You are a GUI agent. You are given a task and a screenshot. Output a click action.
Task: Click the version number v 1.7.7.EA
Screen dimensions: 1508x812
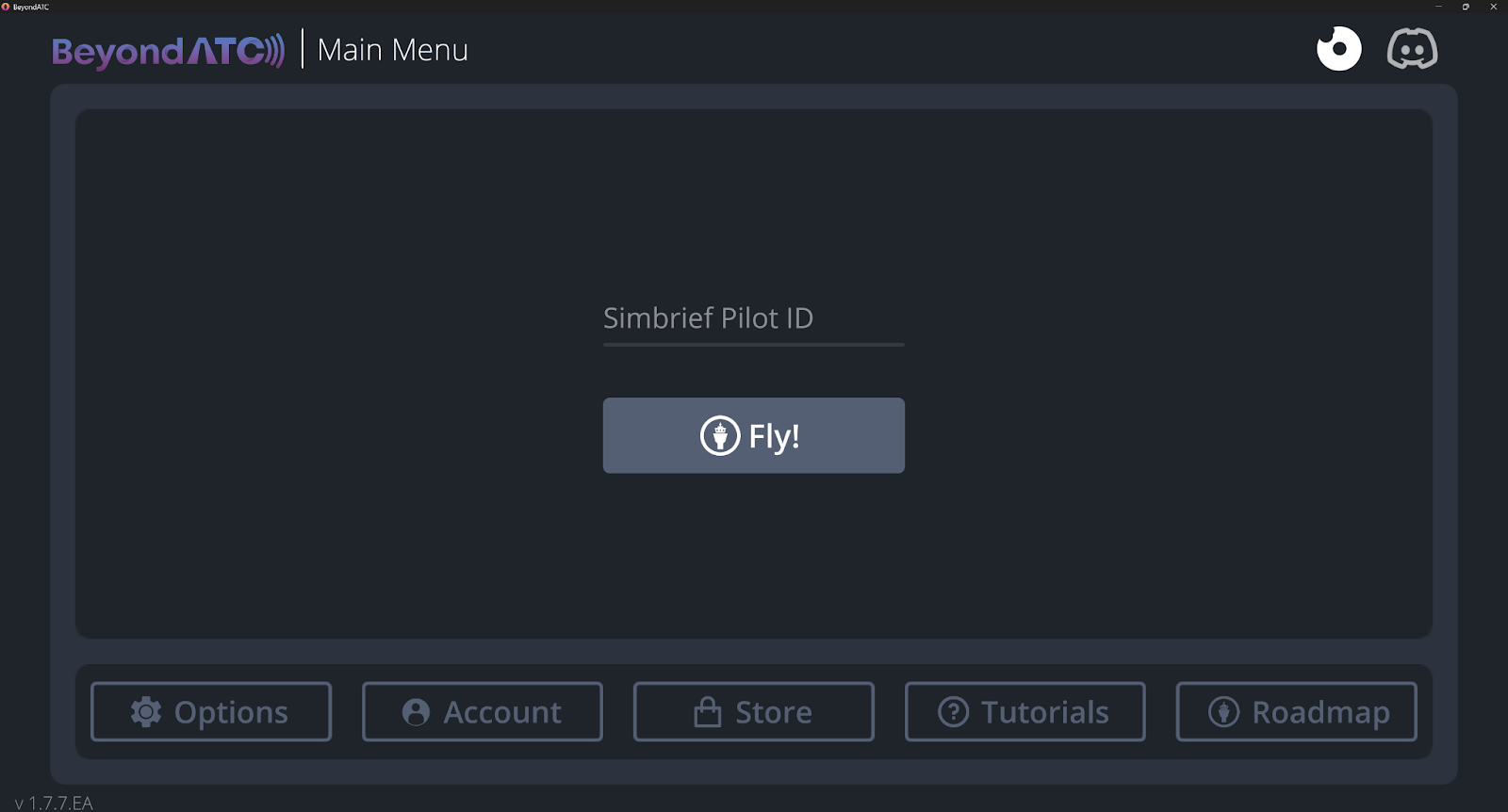(x=54, y=803)
